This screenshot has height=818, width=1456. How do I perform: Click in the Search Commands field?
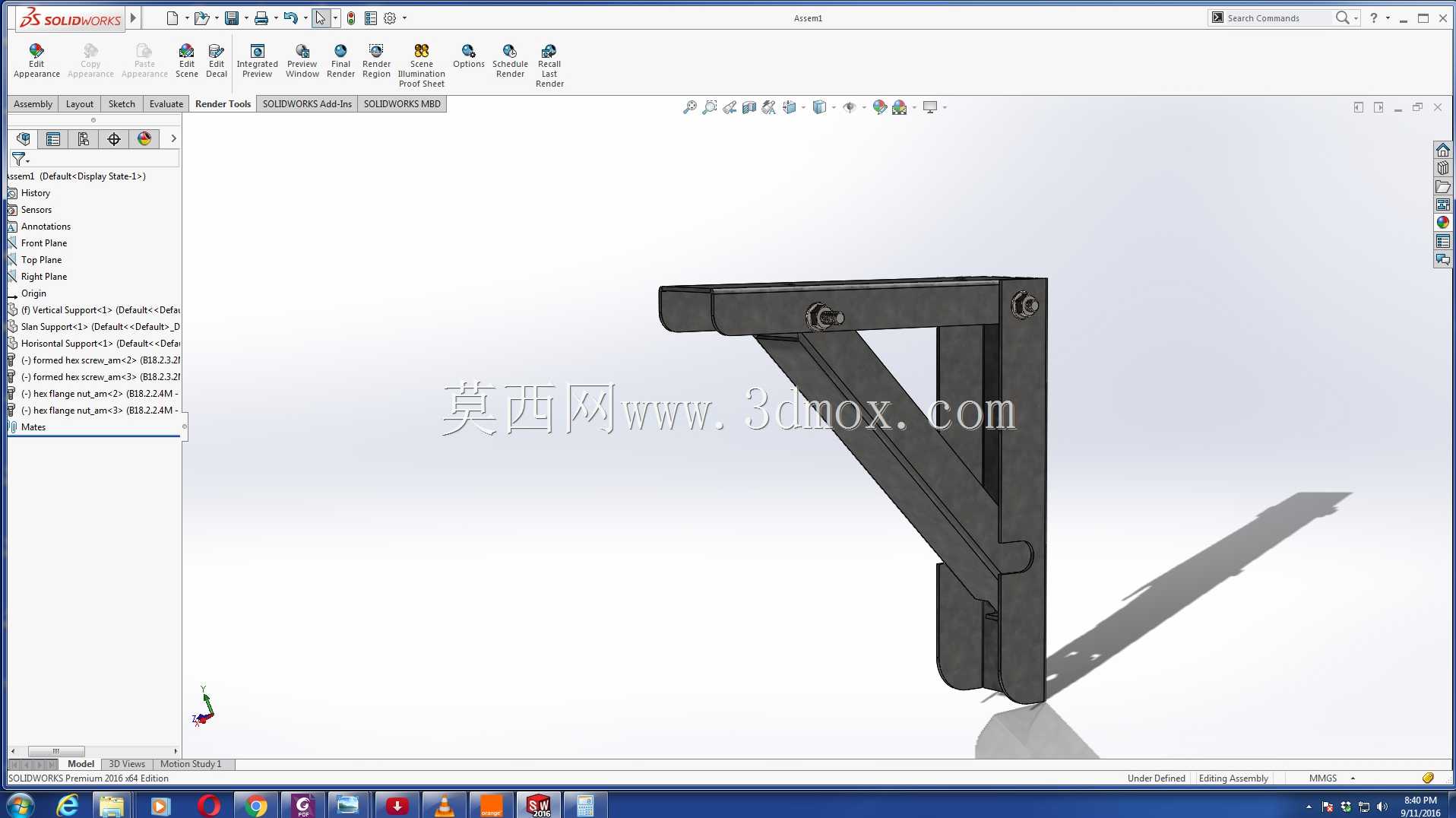(x=1277, y=18)
